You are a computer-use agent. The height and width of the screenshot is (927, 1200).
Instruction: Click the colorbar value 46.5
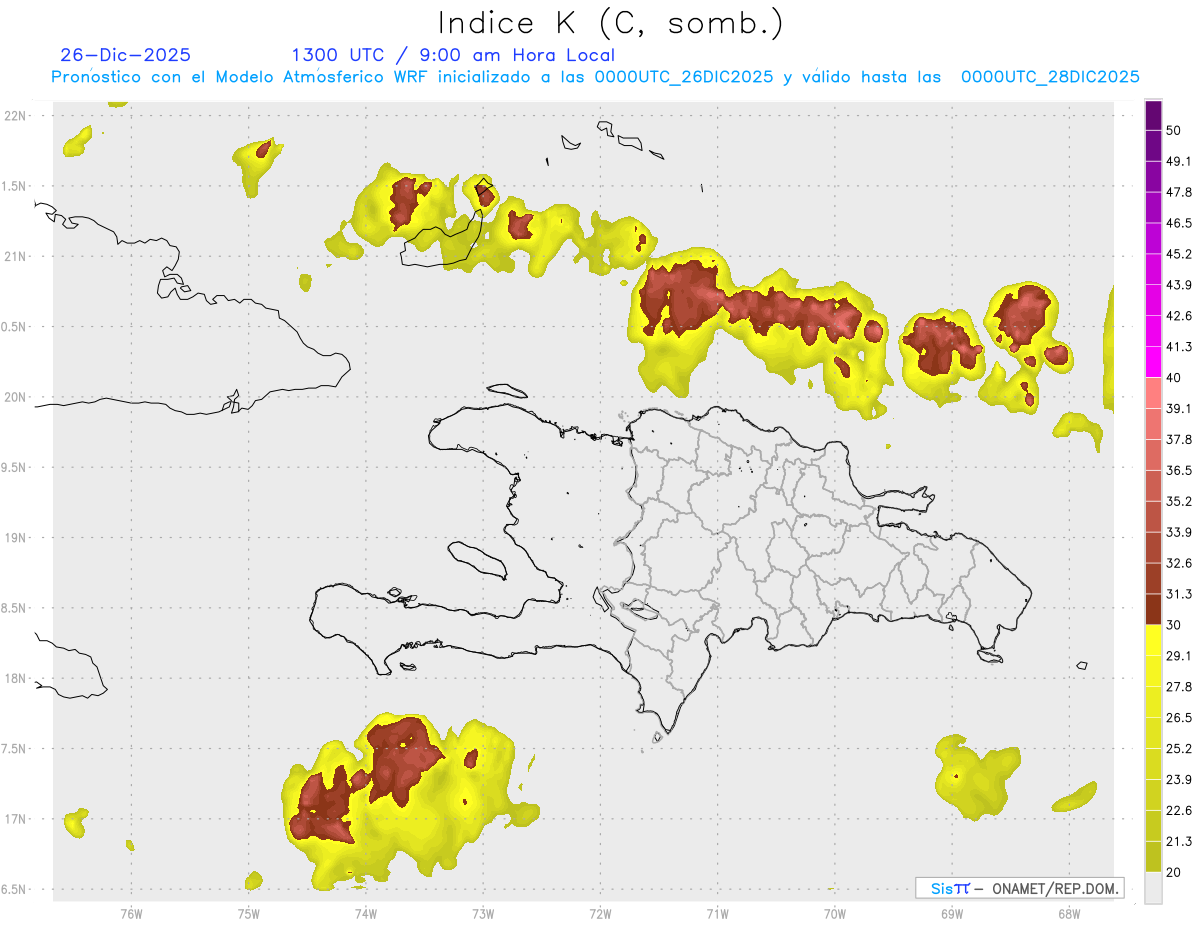tap(1179, 223)
